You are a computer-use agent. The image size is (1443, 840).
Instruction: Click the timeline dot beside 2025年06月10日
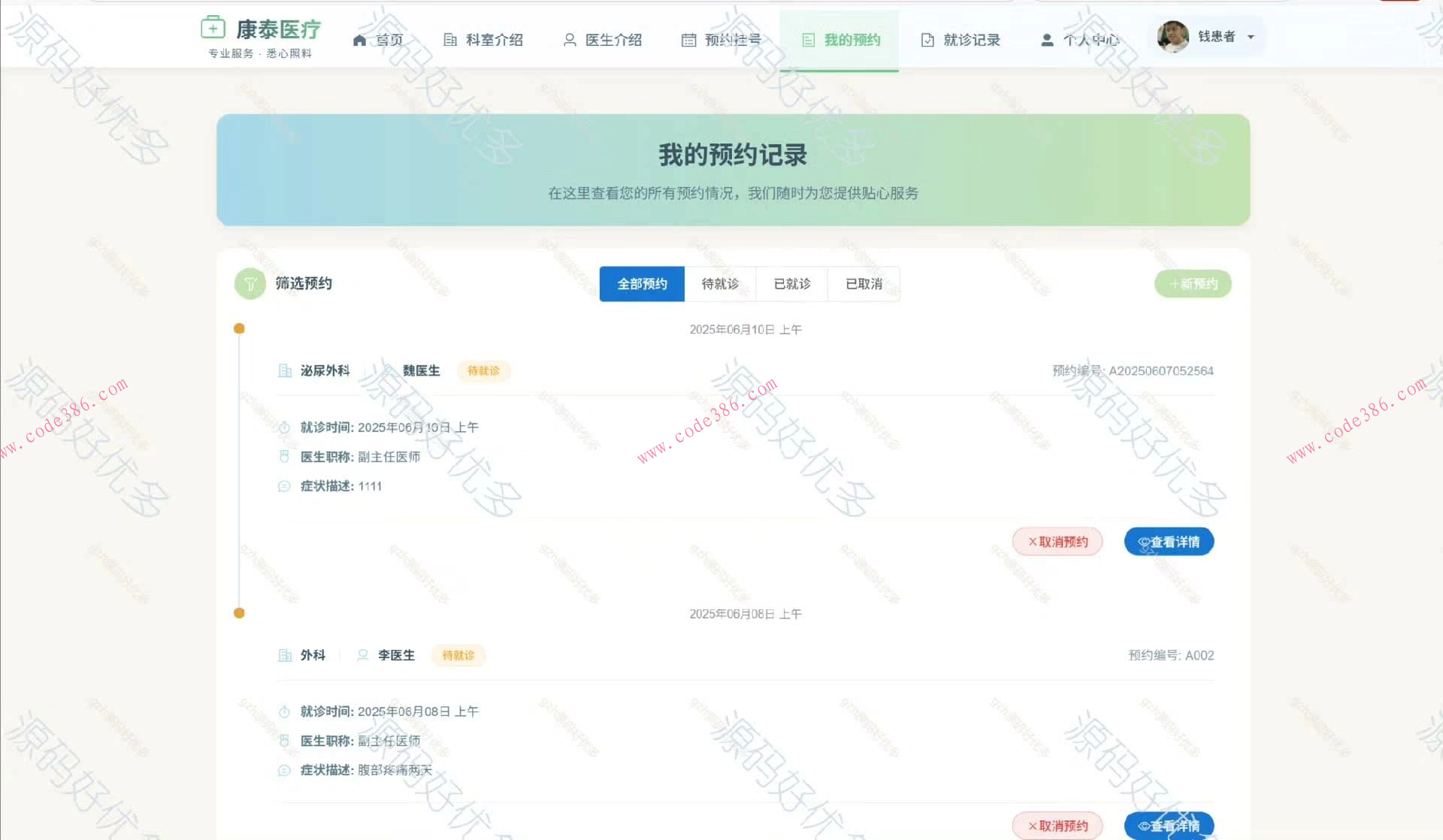click(239, 328)
